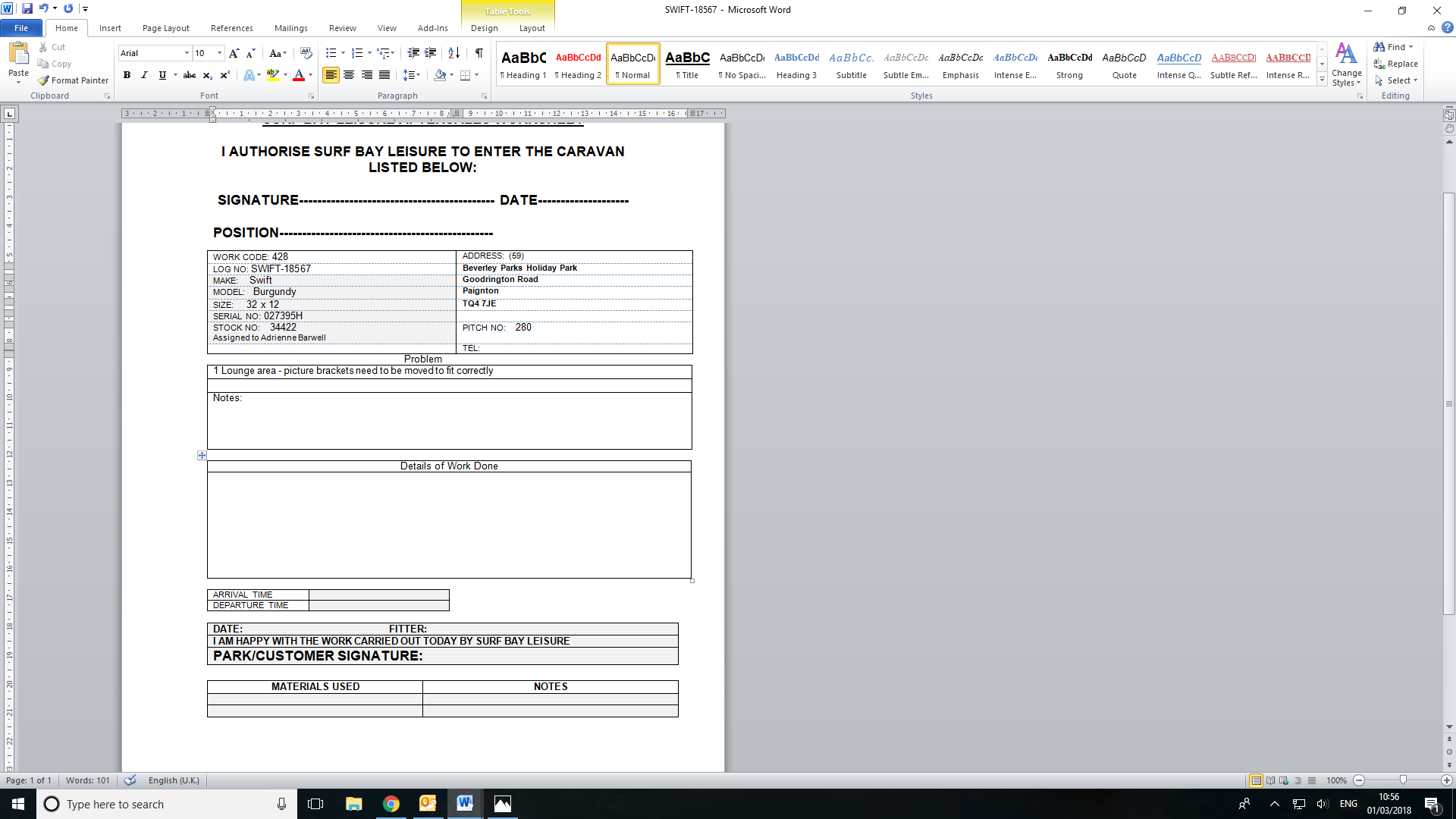
Task: Click the Clear Formatting icon
Action: coord(306,53)
